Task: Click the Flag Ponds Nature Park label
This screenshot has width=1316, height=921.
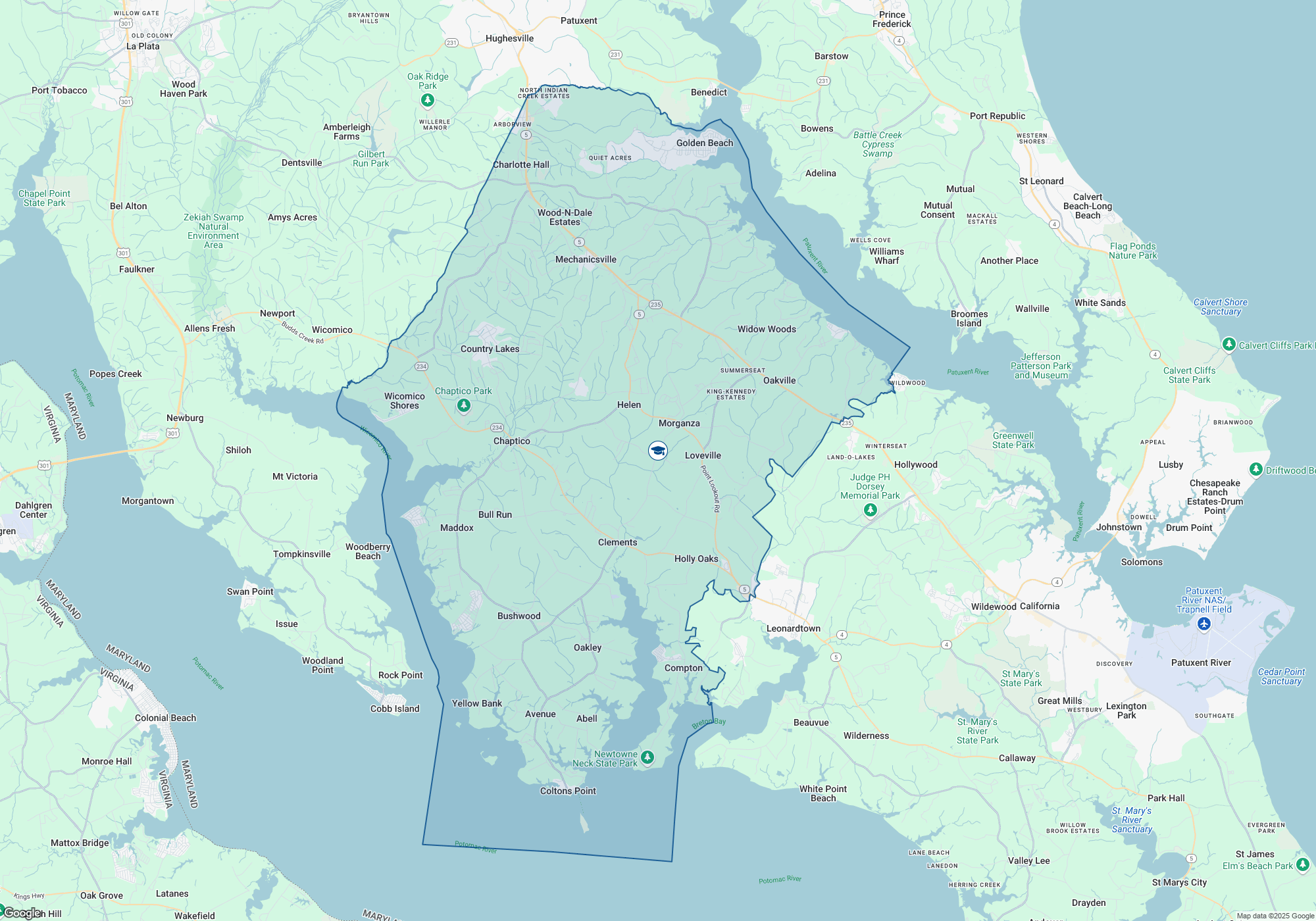Action: [x=1132, y=251]
